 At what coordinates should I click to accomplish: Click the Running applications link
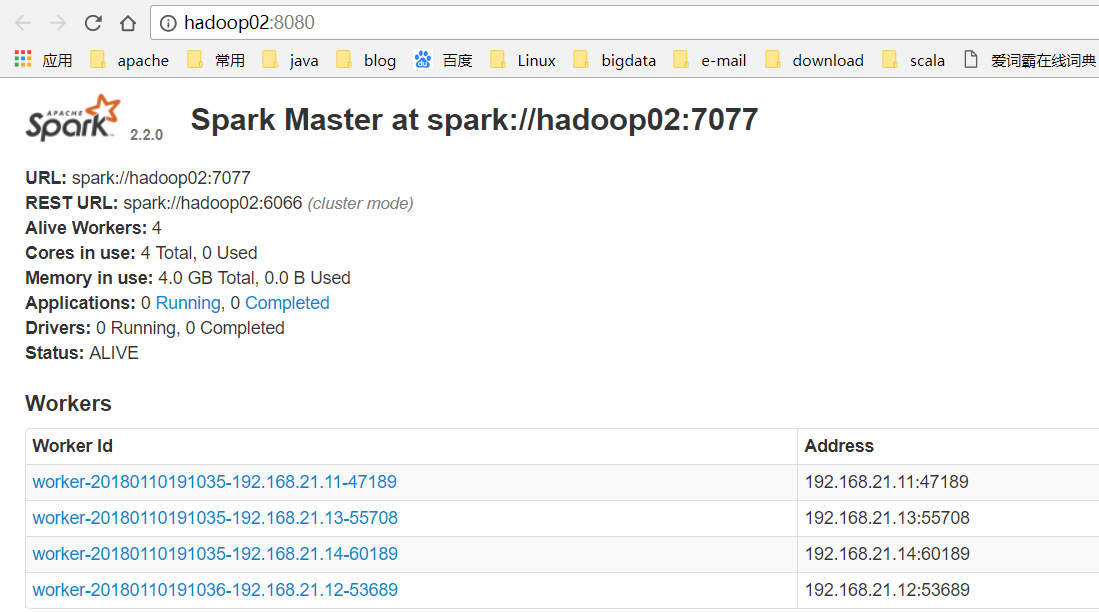pos(187,302)
